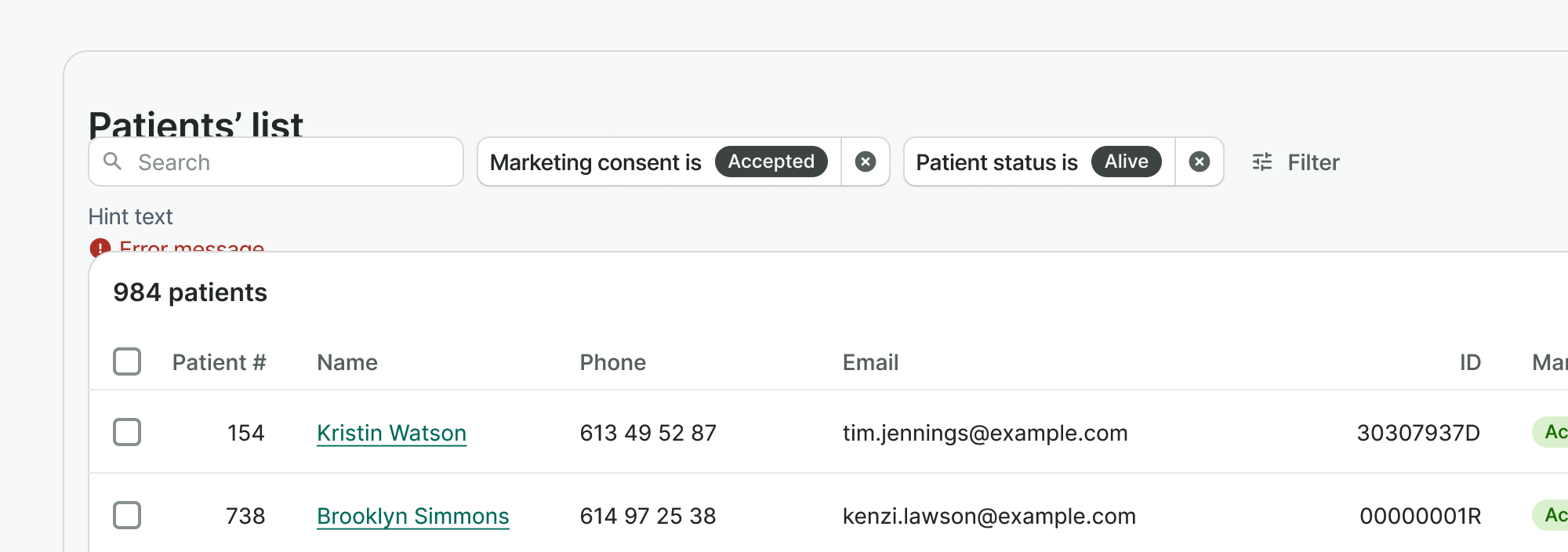Screen dimensions: 1568x552
Task: Sort by the Name column header
Action: (x=347, y=362)
